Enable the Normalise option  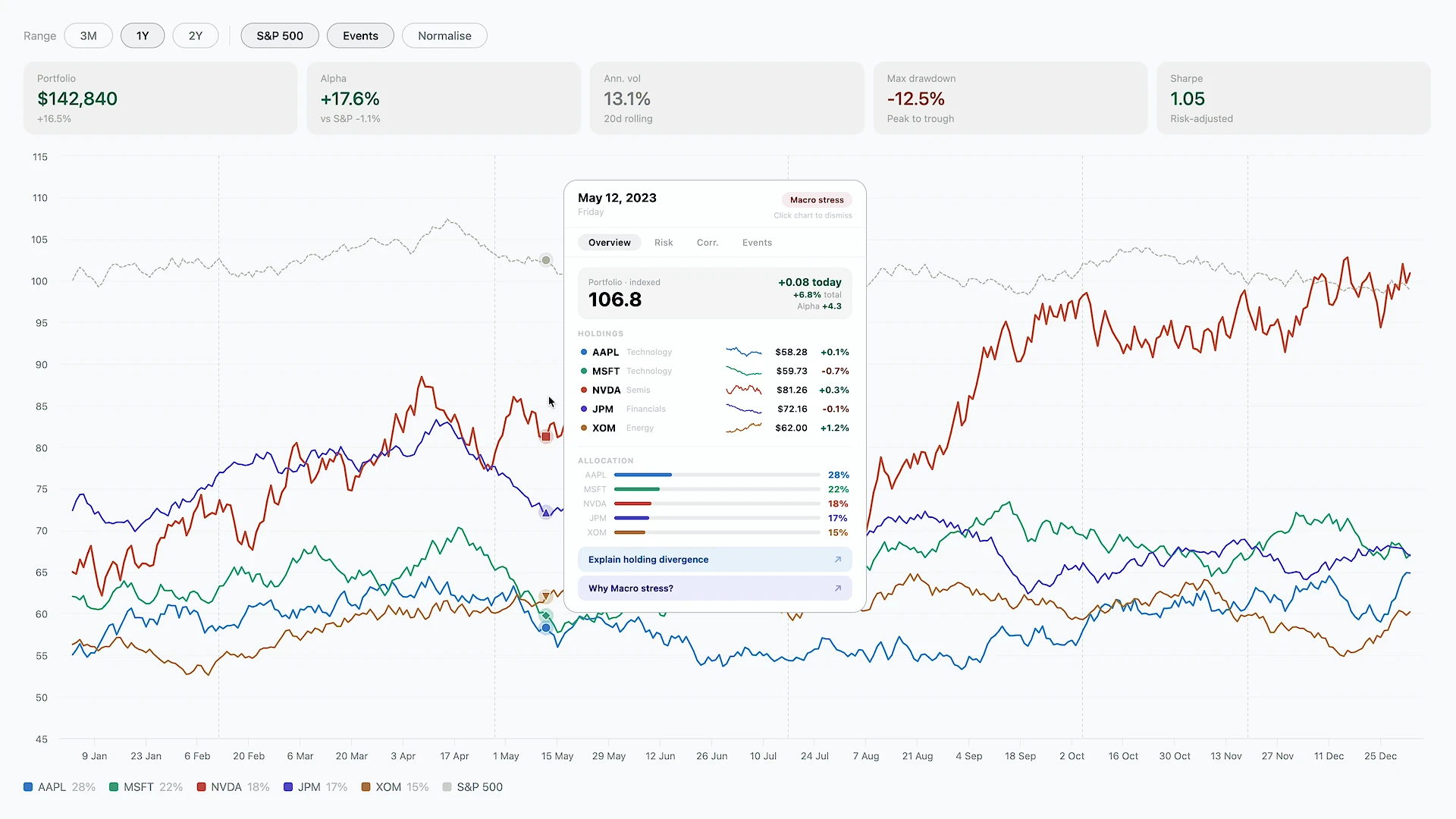tap(444, 36)
